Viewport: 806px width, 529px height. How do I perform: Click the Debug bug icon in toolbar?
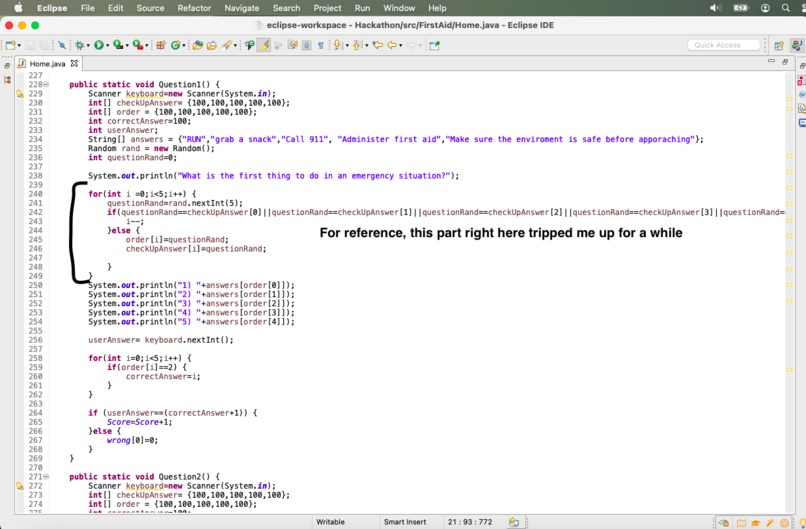pyautogui.click(x=80, y=45)
